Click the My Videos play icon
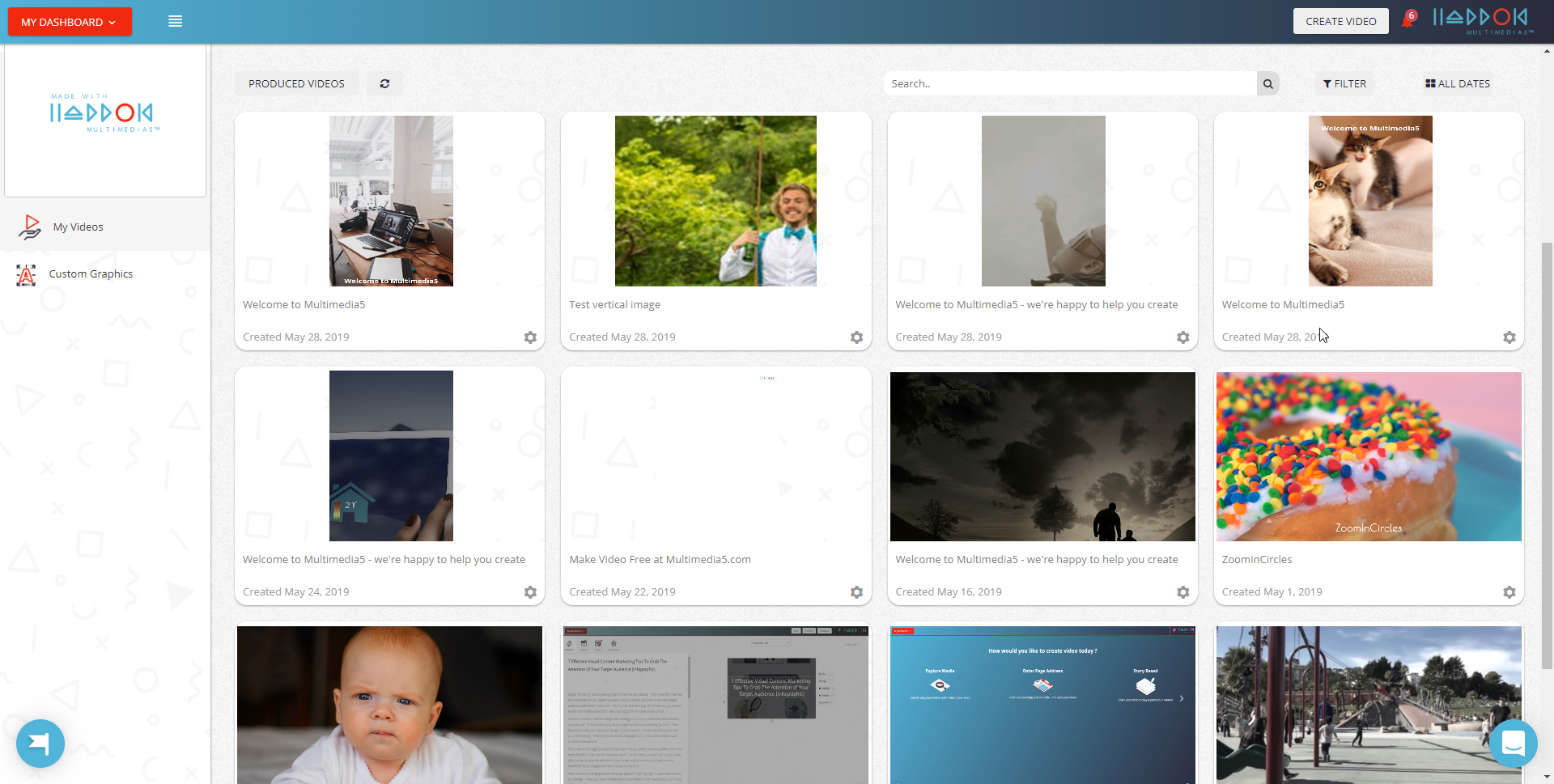Viewport: 1554px width, 784px height. click(x=30, y=227)
